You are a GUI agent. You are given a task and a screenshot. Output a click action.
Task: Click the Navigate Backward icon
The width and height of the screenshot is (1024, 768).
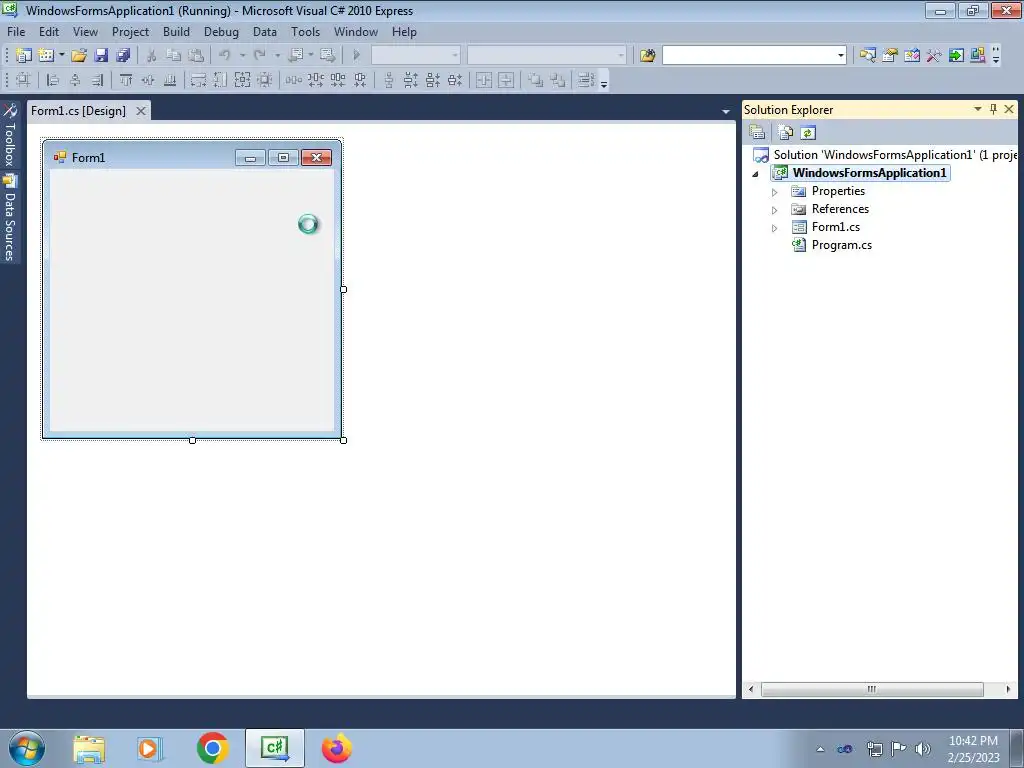[295, 56]
